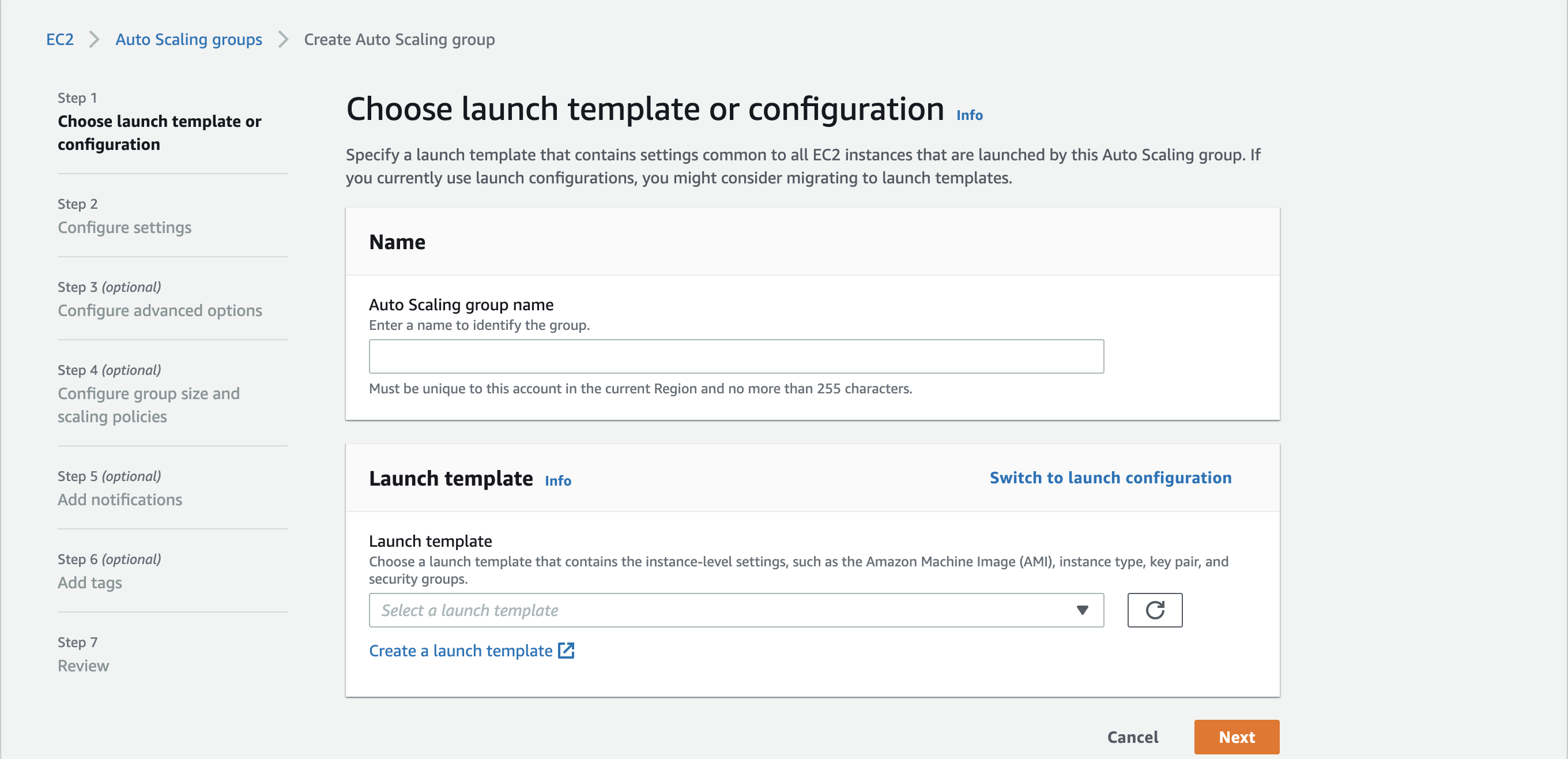
Task: Click Info next to Launch template section title
Action: click(x=557, y=480)
